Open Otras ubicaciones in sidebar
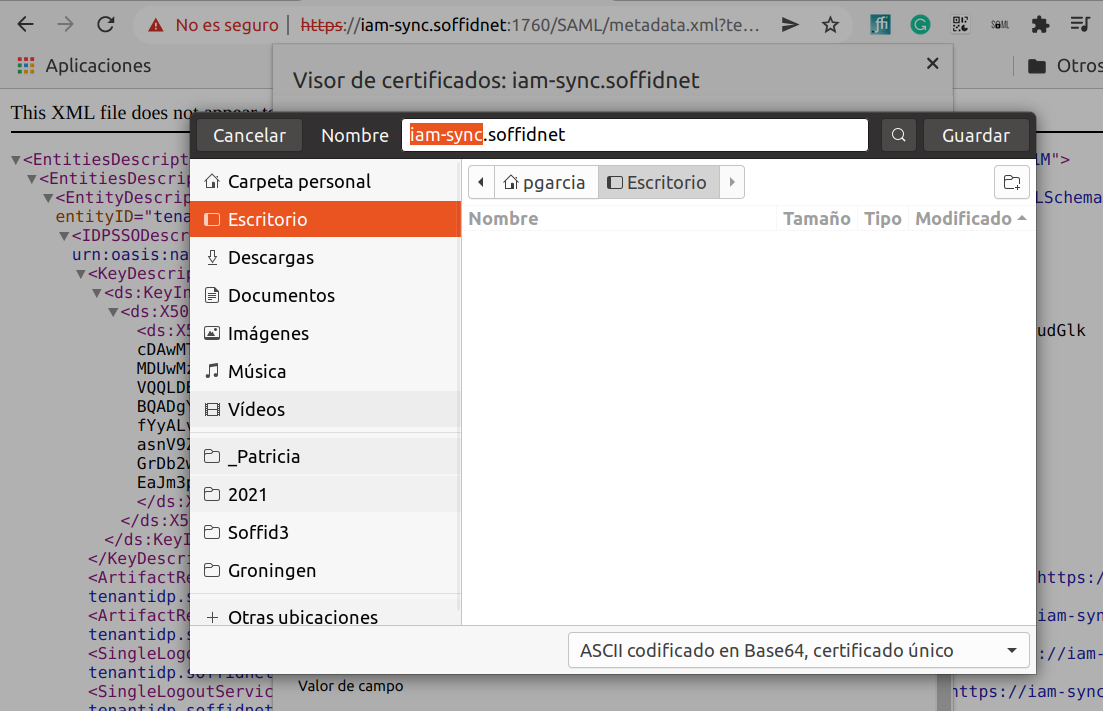 tap(326, 617)
